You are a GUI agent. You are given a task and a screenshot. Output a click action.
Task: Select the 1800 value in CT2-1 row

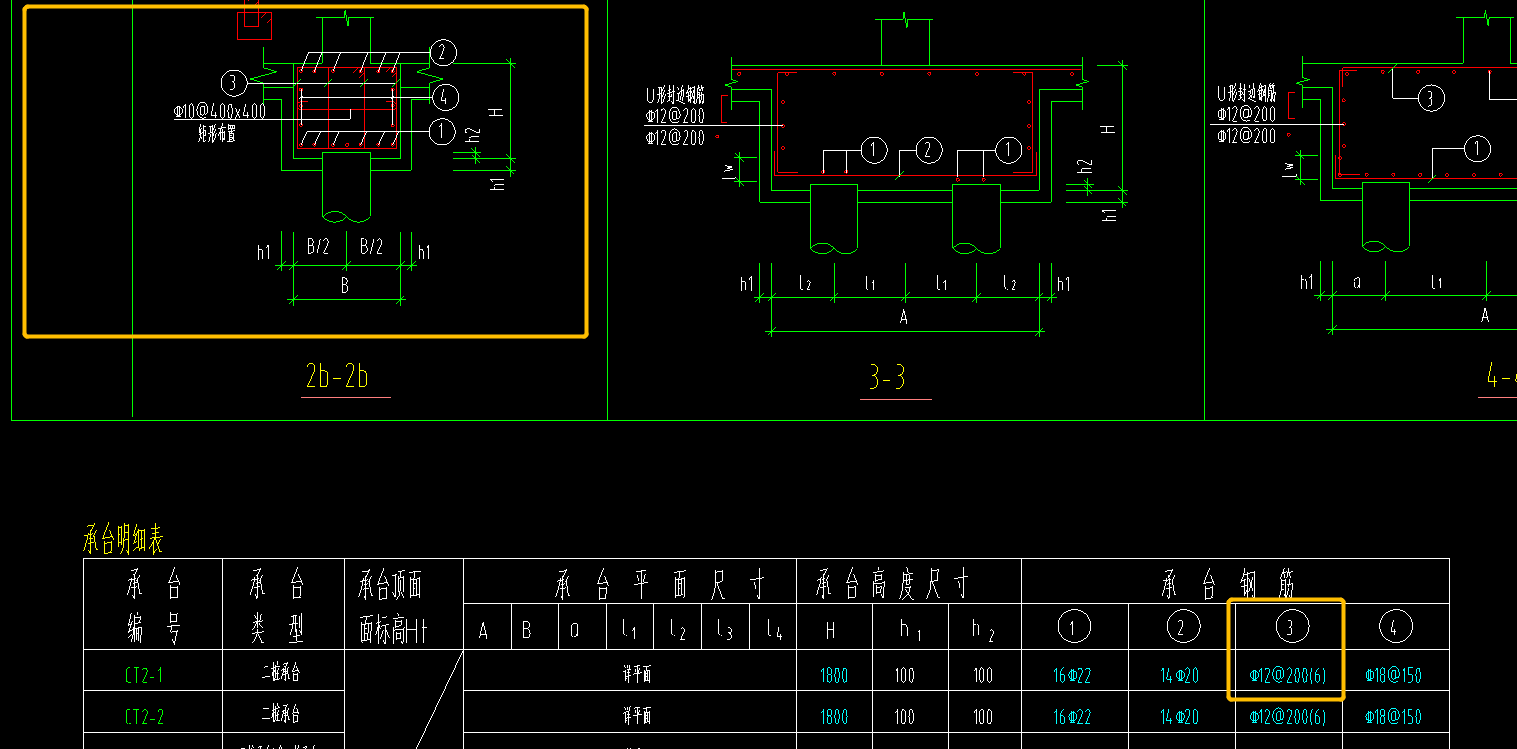(834, 676)
